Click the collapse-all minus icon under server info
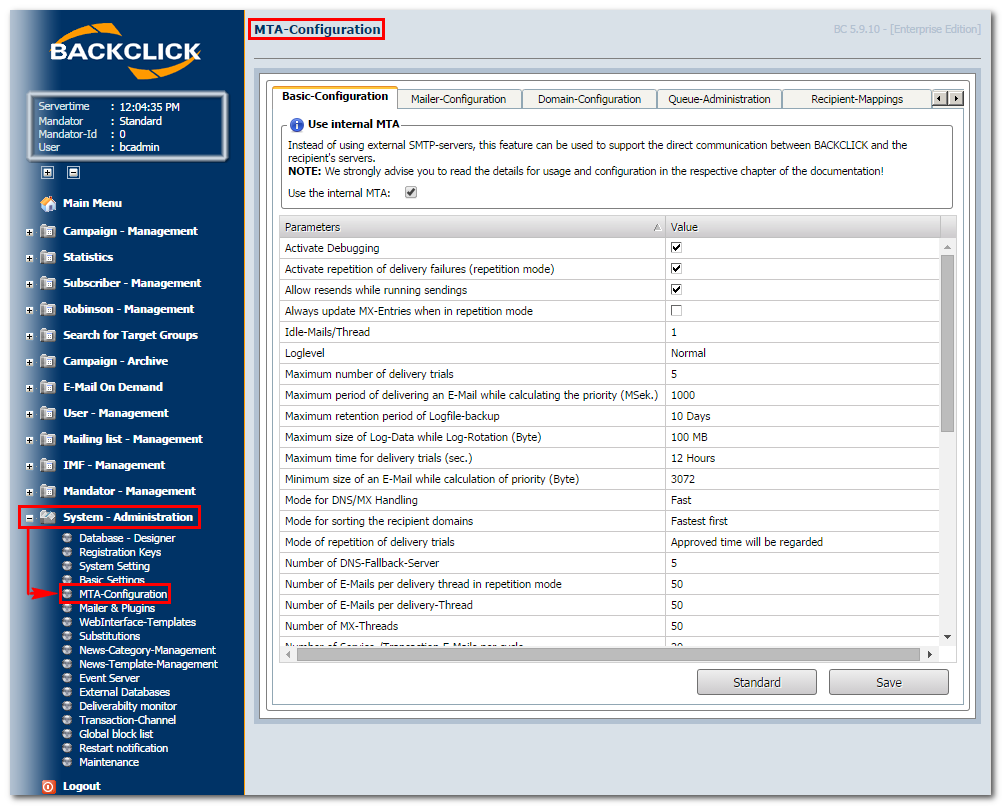 [x=73, y=173]
